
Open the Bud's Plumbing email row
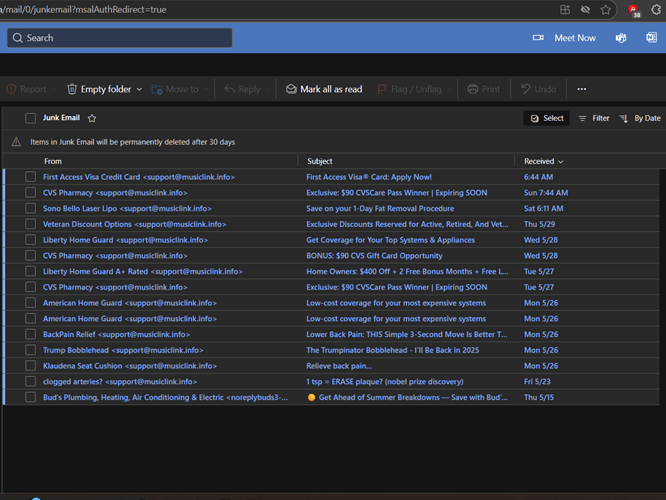coord(331,397)
